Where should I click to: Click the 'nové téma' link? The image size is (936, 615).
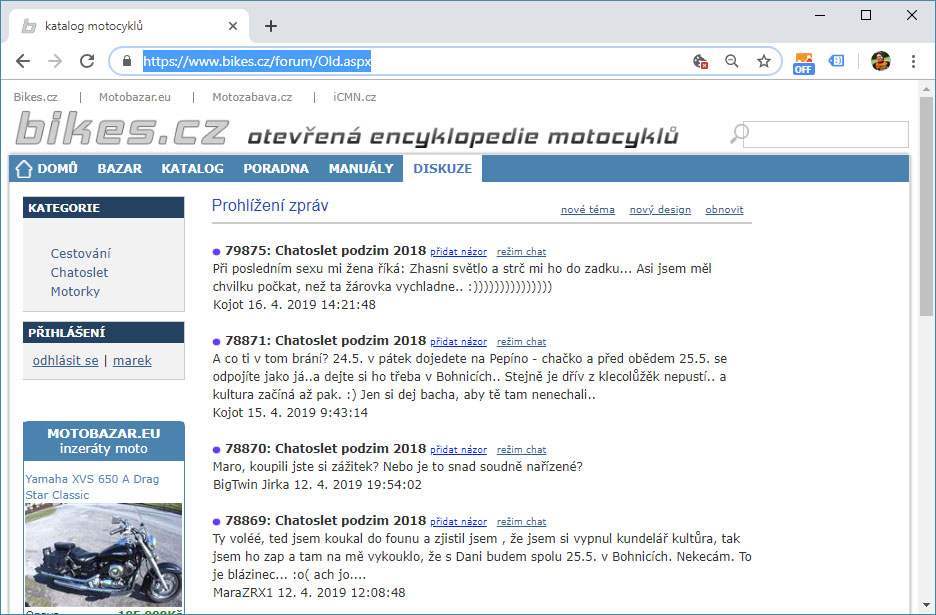point(587,210)
